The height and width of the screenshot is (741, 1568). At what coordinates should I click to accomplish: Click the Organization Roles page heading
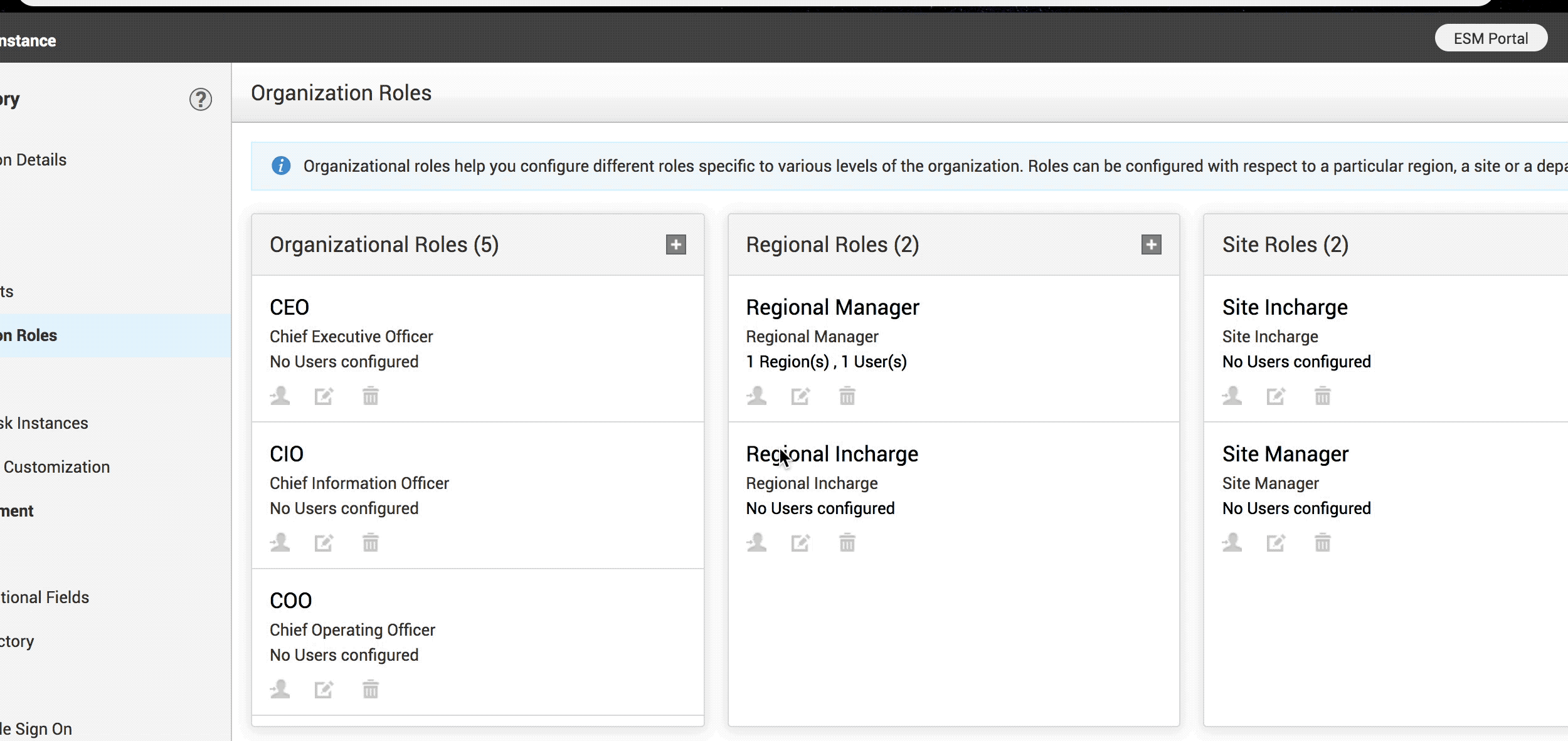pos(341,93)
